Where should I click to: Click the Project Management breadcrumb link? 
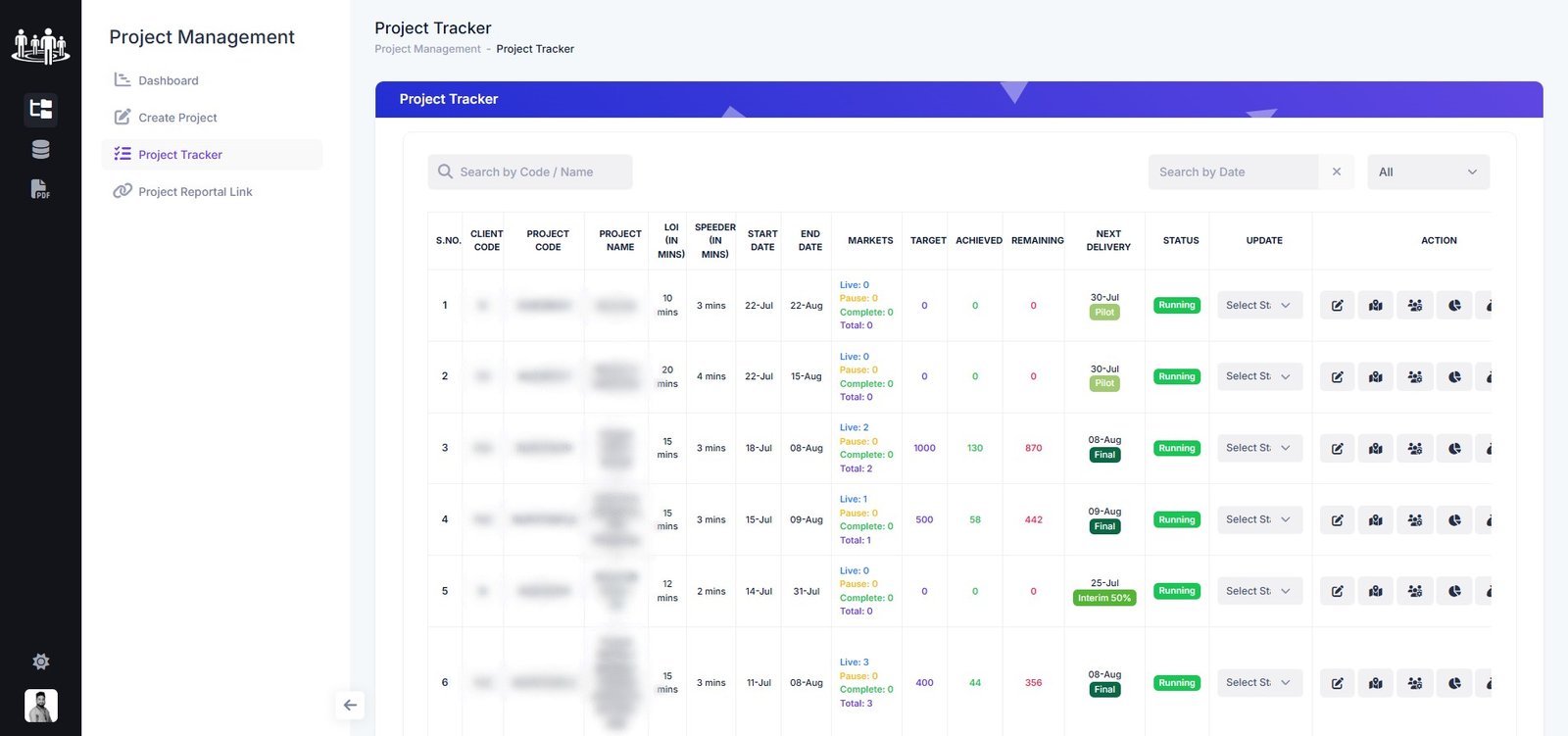[427, 49]
